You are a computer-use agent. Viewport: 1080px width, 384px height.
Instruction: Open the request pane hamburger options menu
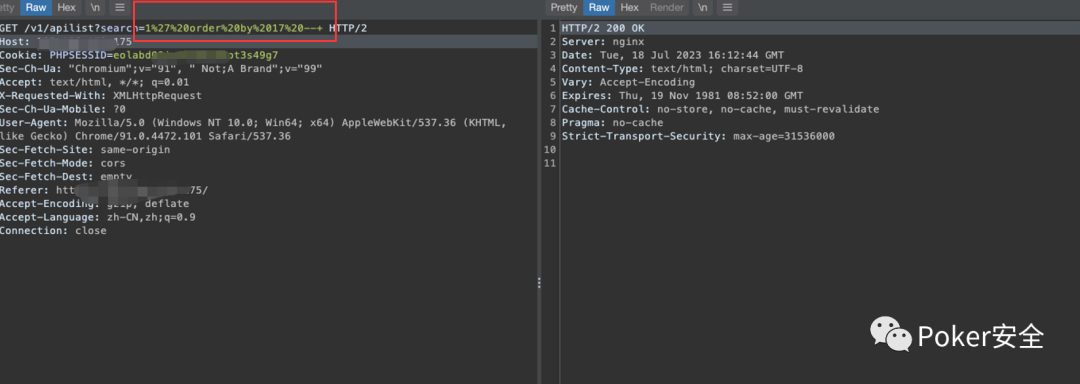[120, 8]
